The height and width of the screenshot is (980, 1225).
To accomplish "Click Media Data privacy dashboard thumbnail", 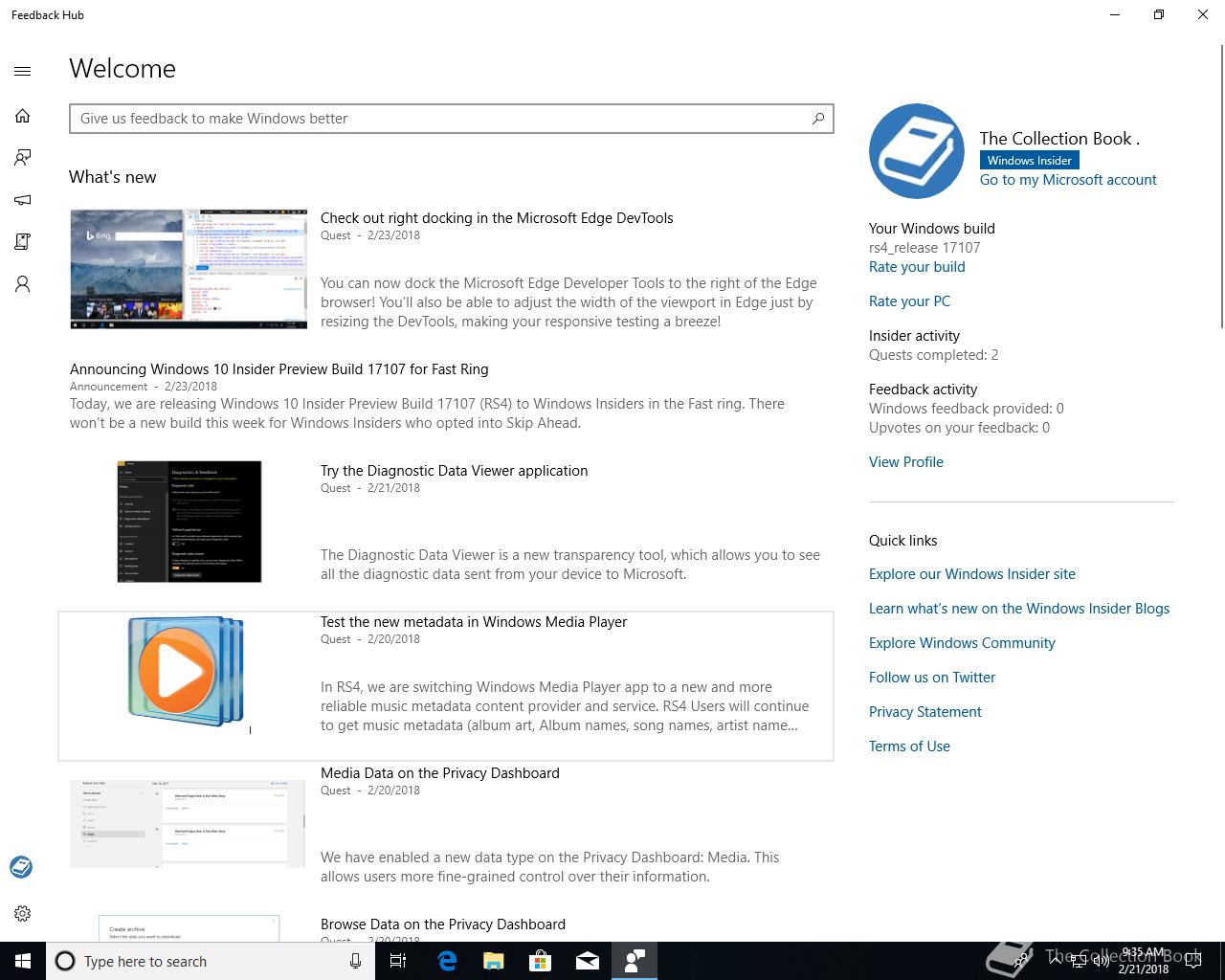I will pyautogui.click(x=188, y=824).
